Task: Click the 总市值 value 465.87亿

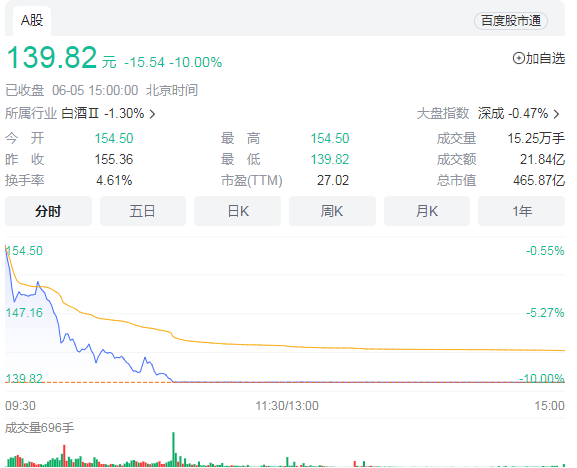Action: pos(539,181)
